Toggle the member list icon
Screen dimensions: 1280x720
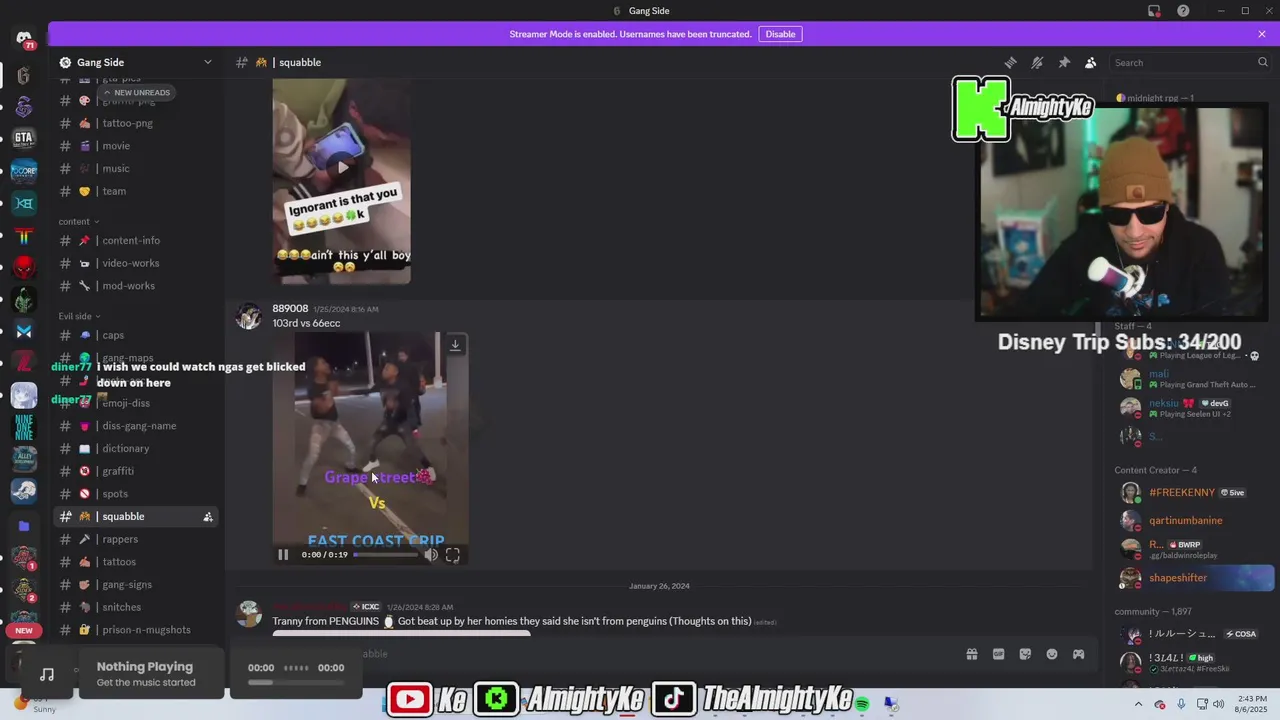[x=1091, y=62]
